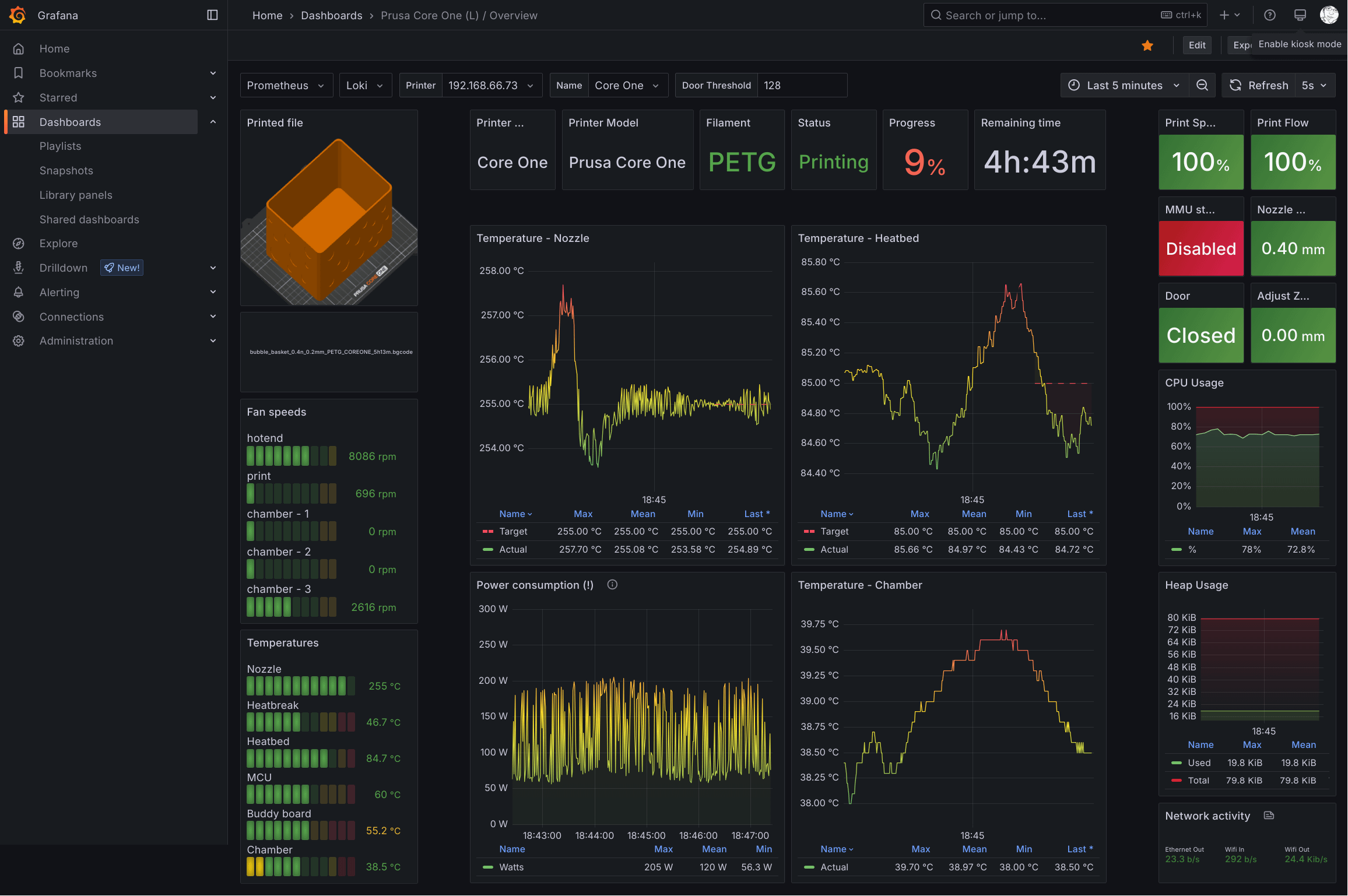Open Explore in the sidebar
This screenshot has height=896, width=1348.
click(58, 244)
